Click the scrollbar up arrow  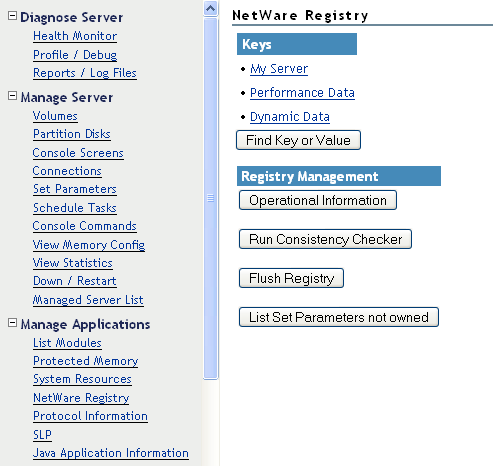click(x=210, y=8)
